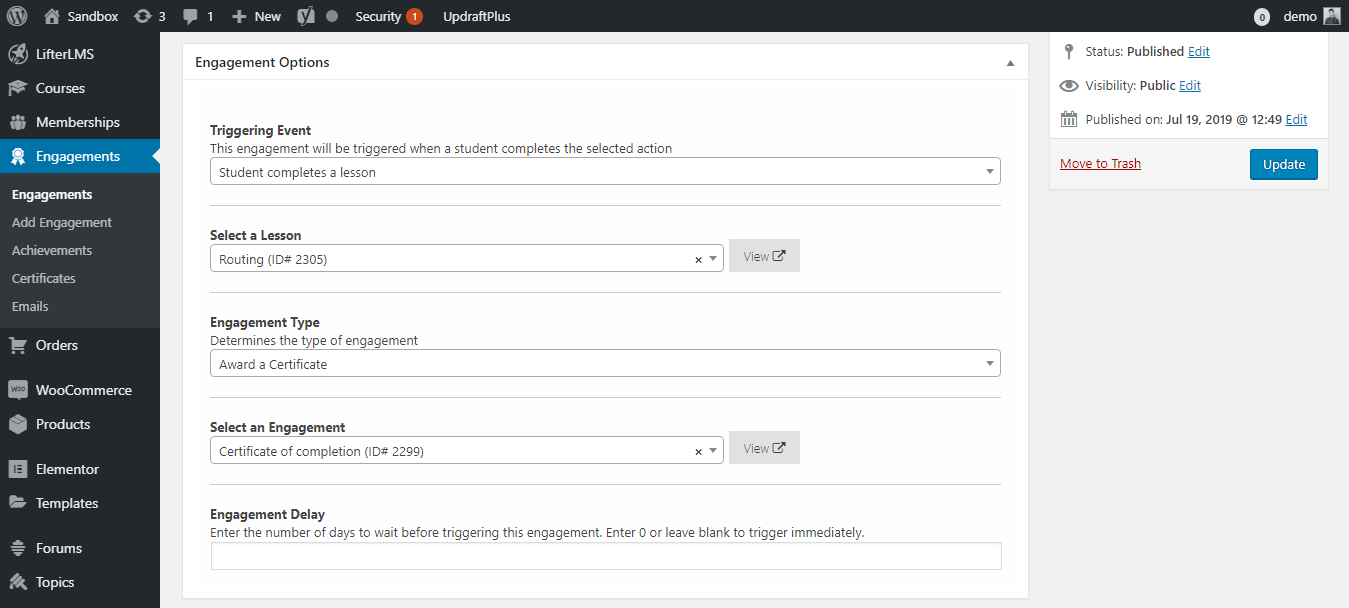
Task: Edit the Public visibility
Action: (1190, 86)
